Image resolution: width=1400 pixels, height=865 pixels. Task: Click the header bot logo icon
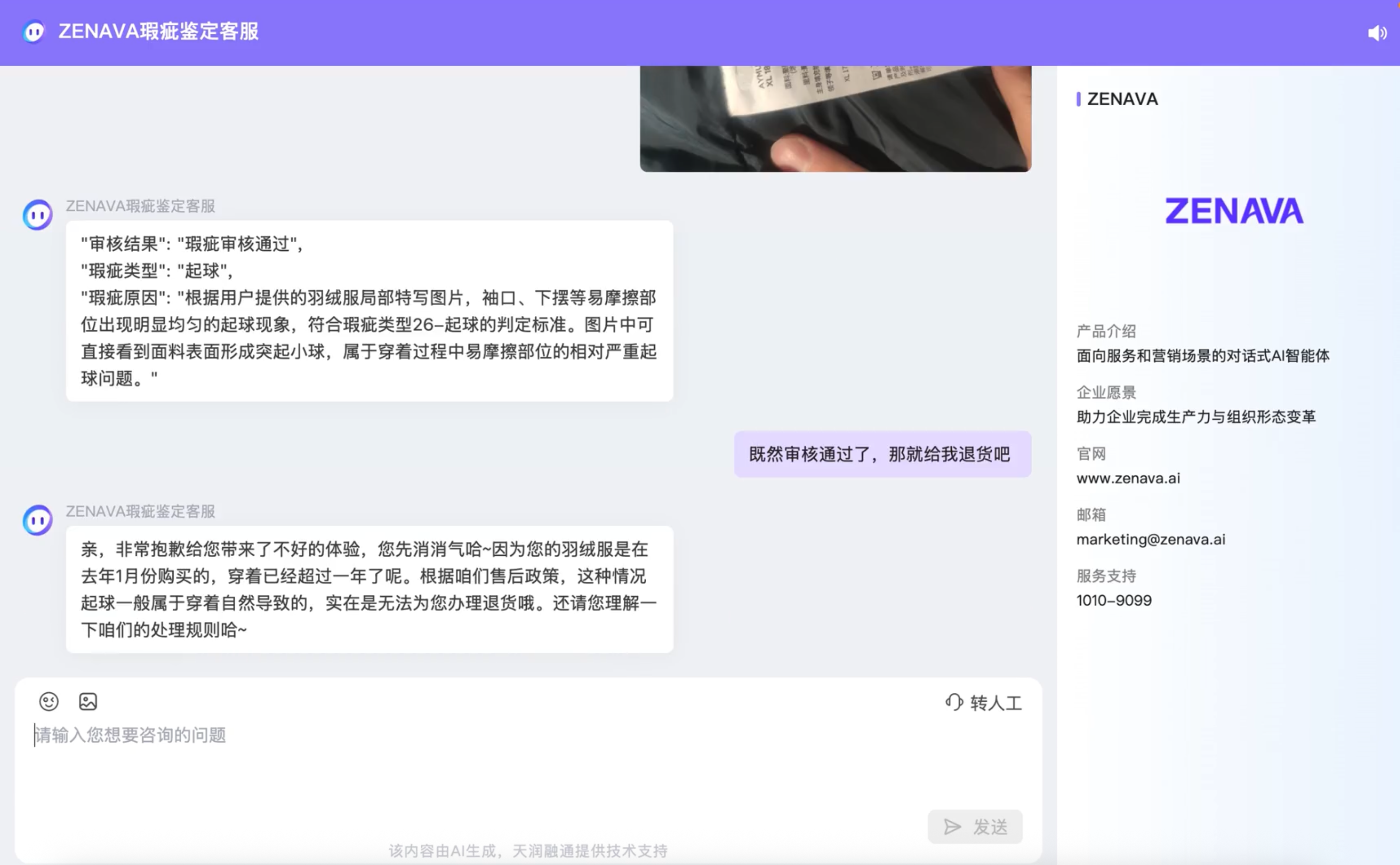[34, 31]
